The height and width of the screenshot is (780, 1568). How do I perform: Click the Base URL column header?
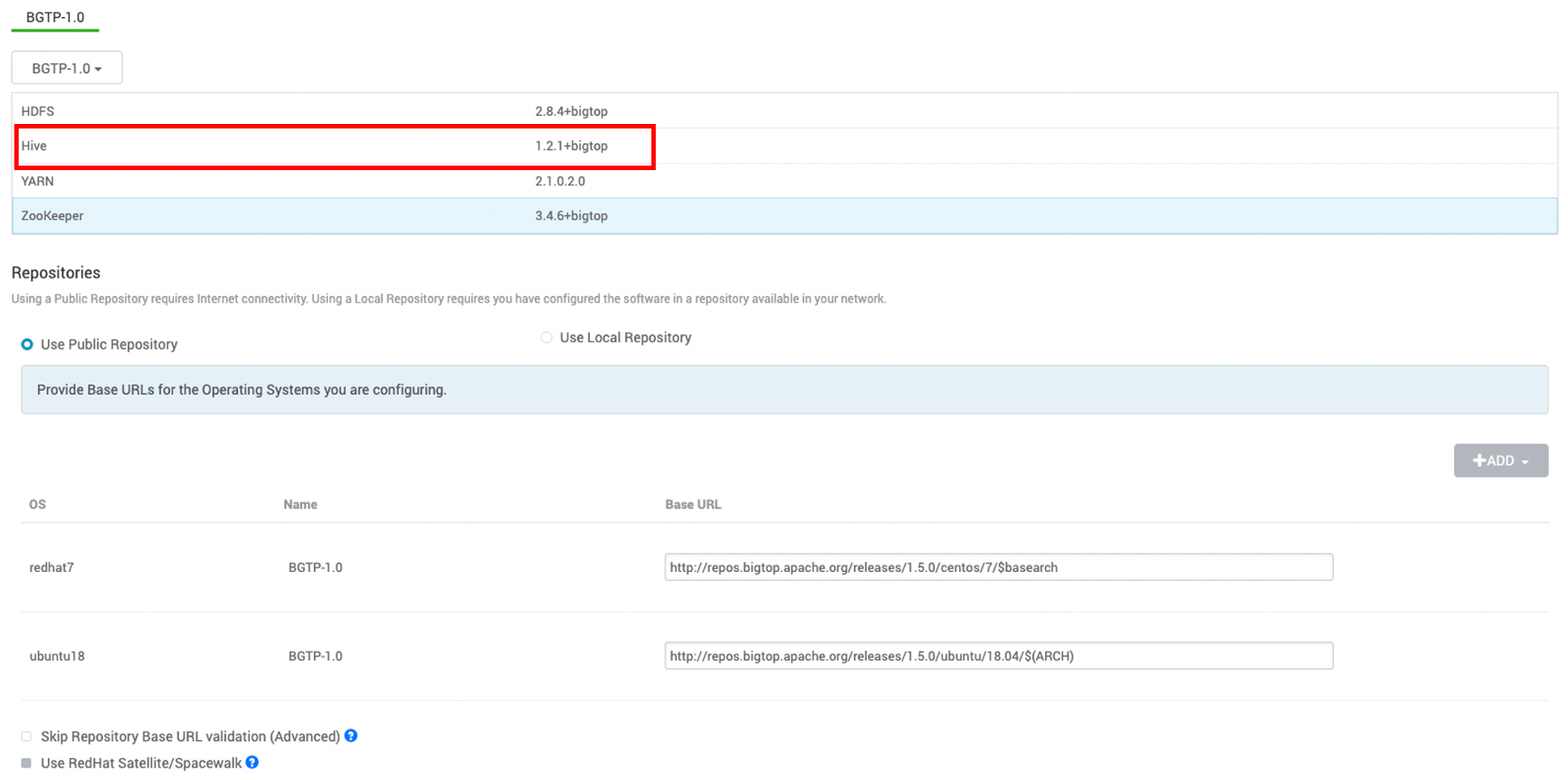point(693,505)
